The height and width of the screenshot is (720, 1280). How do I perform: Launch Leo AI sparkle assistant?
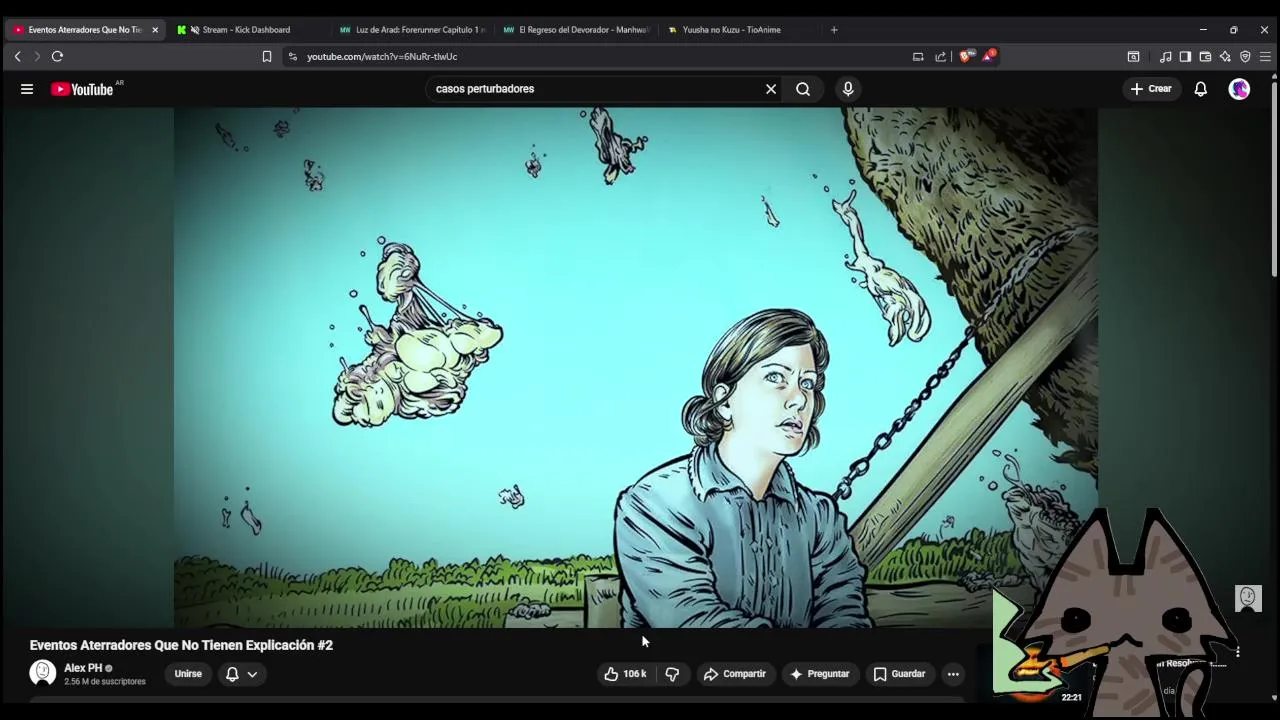(x=1225, y=57)
